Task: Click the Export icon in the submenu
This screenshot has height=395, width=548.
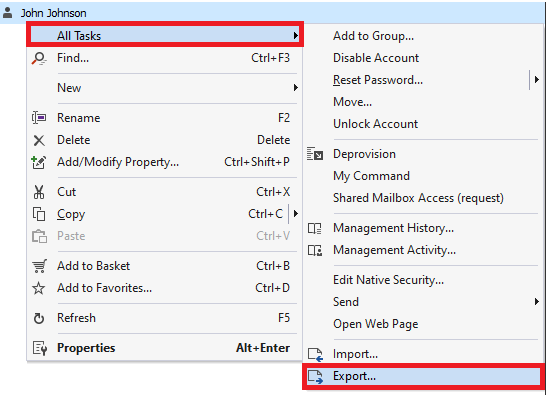Action: click(315, 376)
